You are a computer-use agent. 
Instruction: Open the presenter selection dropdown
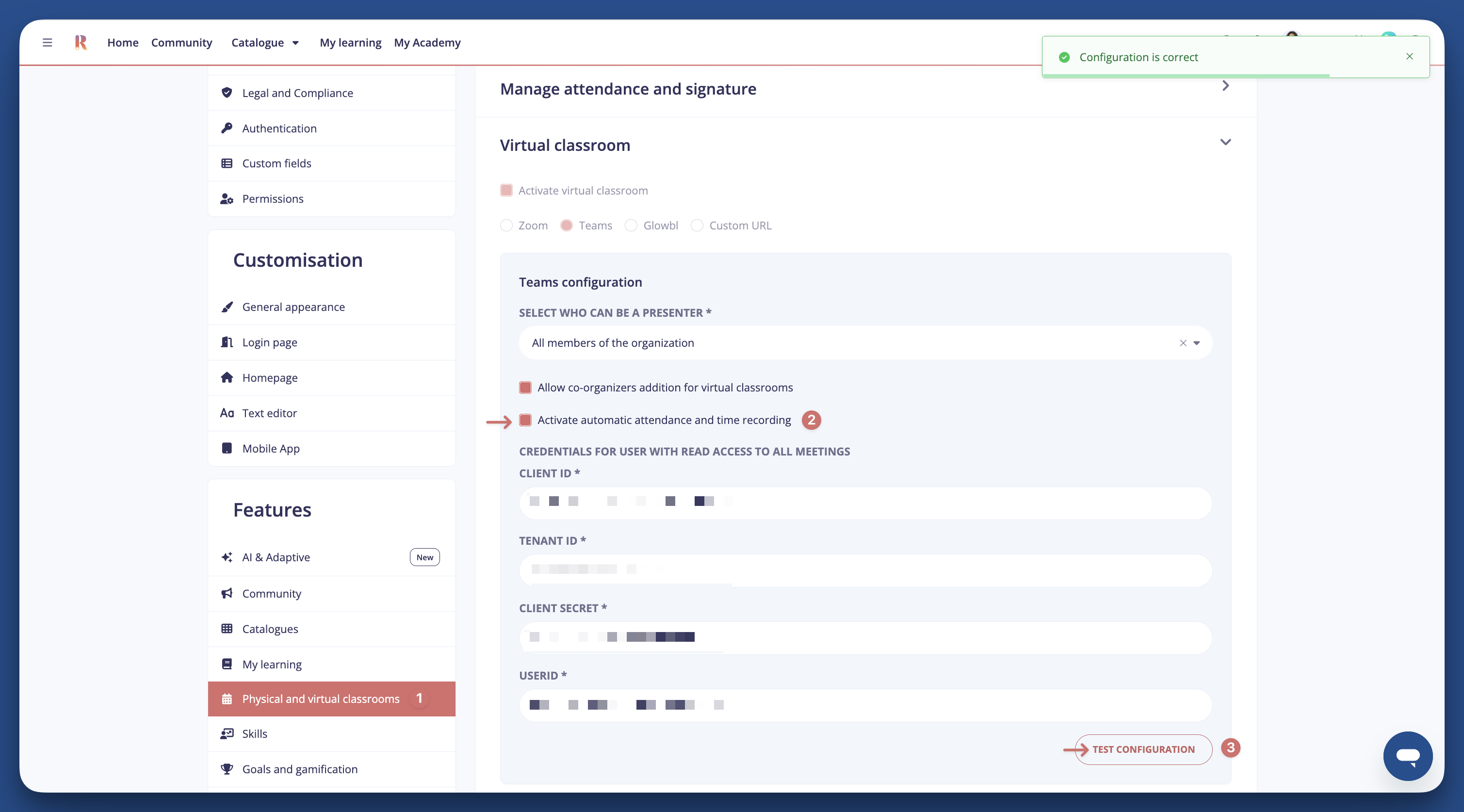pos(1196,342)
